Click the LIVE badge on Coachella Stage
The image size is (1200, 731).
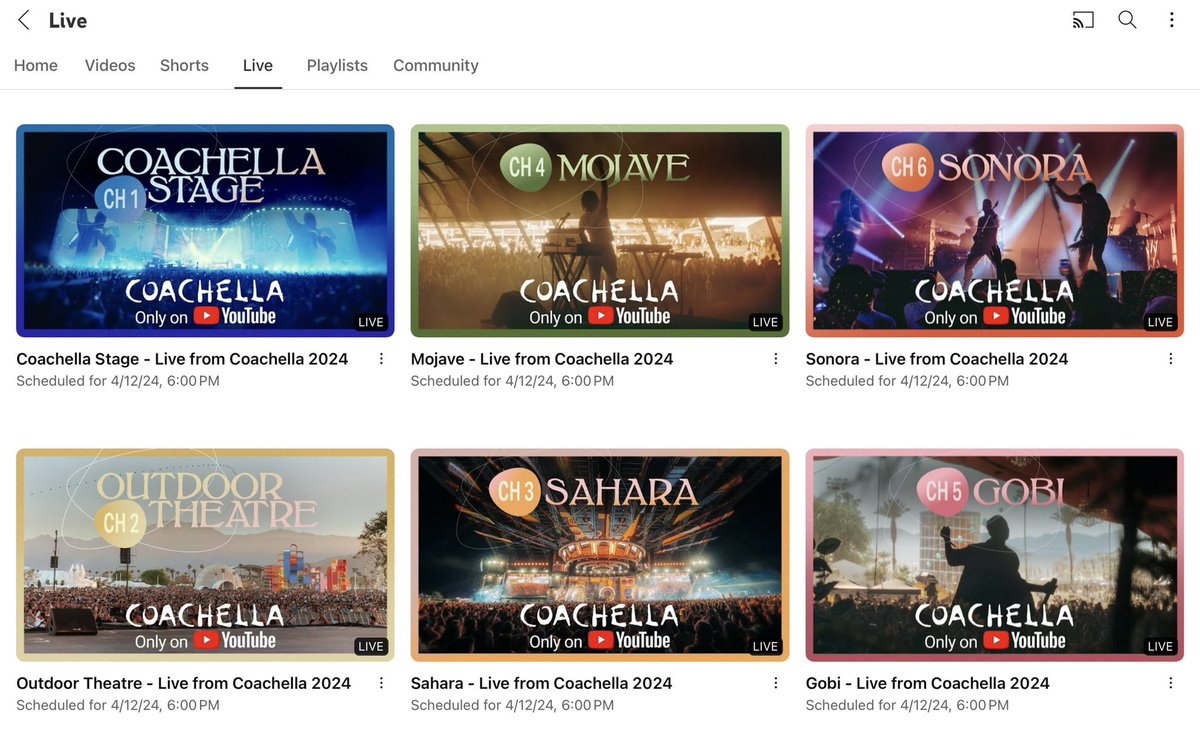(x=370, y=321)
